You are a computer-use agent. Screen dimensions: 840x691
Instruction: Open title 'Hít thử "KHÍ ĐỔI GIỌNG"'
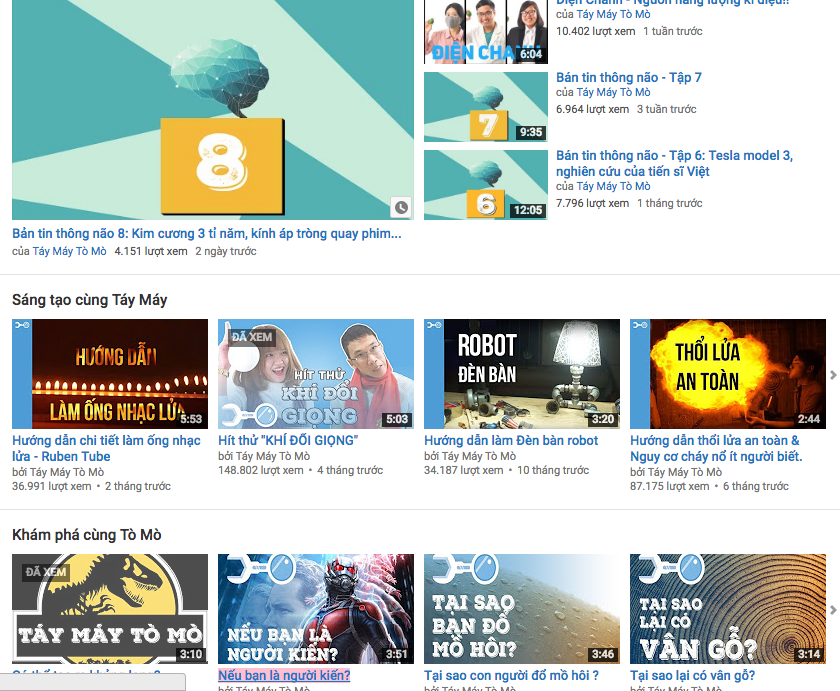click(288, 440)
